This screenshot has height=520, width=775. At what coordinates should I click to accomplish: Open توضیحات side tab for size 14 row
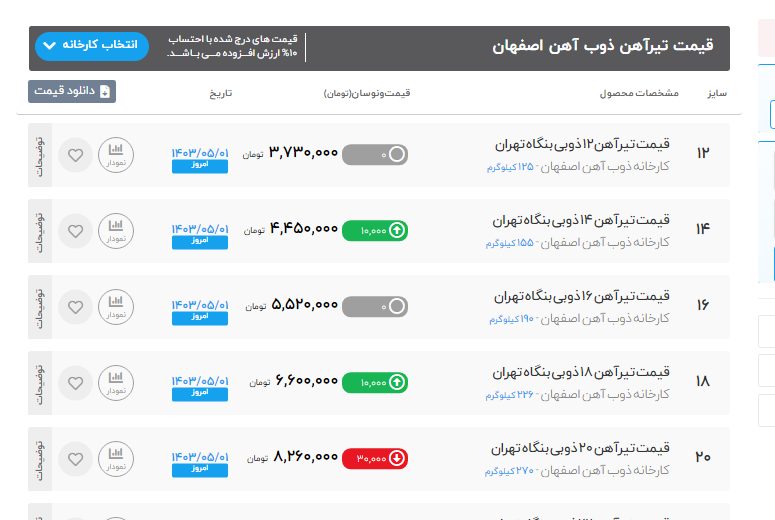[x=40, y=231]
